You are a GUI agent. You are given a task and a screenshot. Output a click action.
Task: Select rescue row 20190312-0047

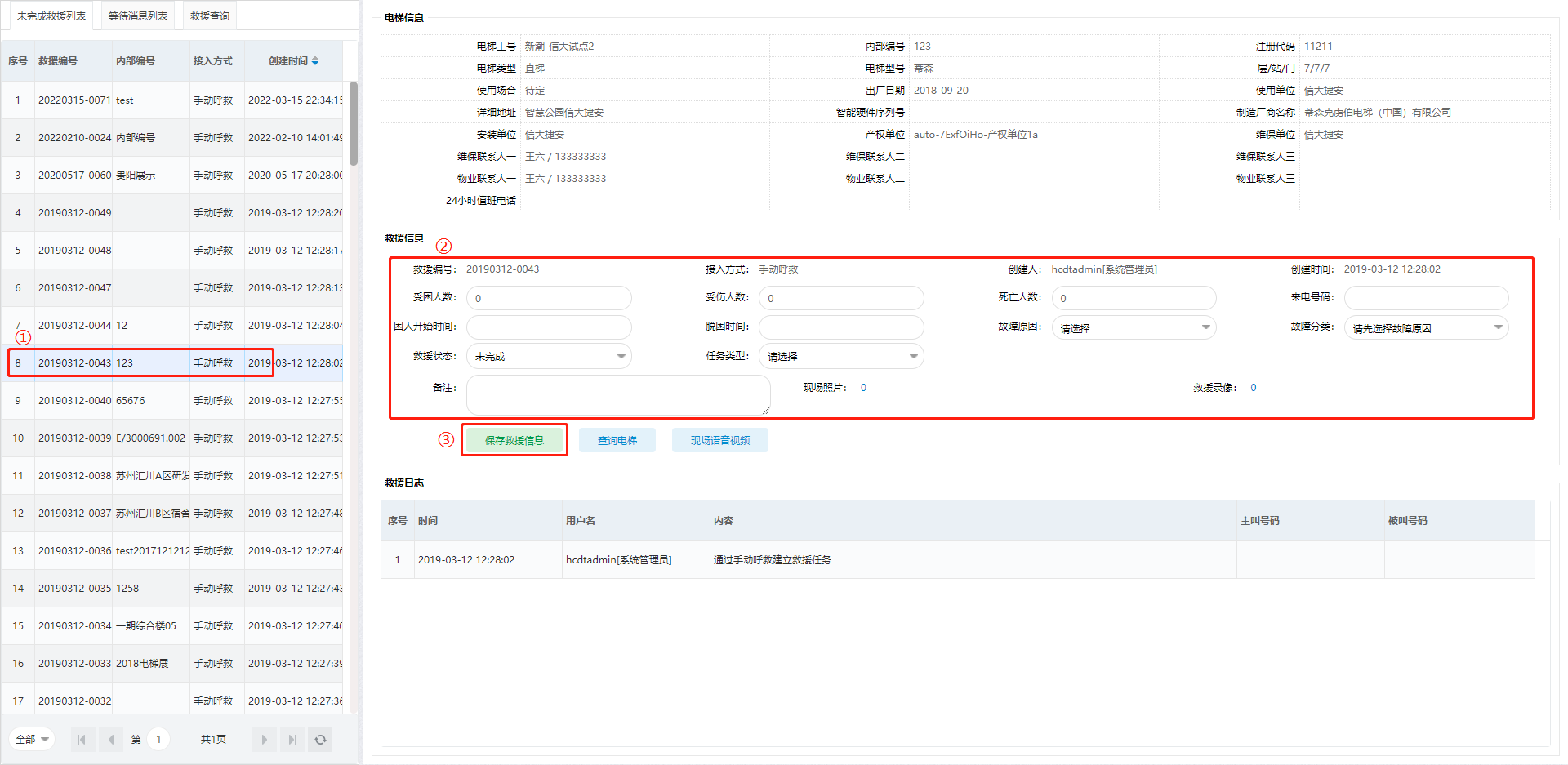coord(172,288)
